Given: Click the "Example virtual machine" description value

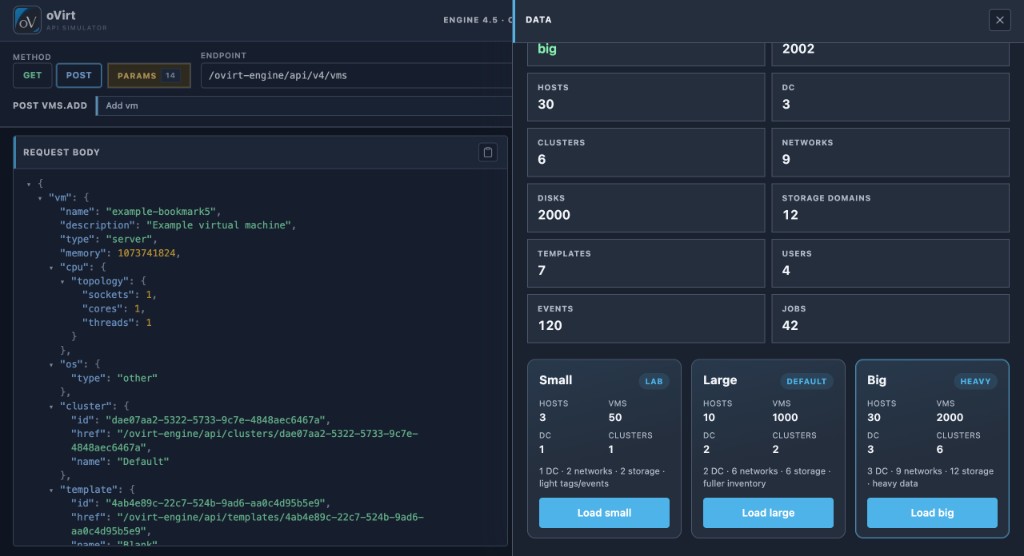Looking at the screenshot, I should pyautogui.click(x=218, y=225).
